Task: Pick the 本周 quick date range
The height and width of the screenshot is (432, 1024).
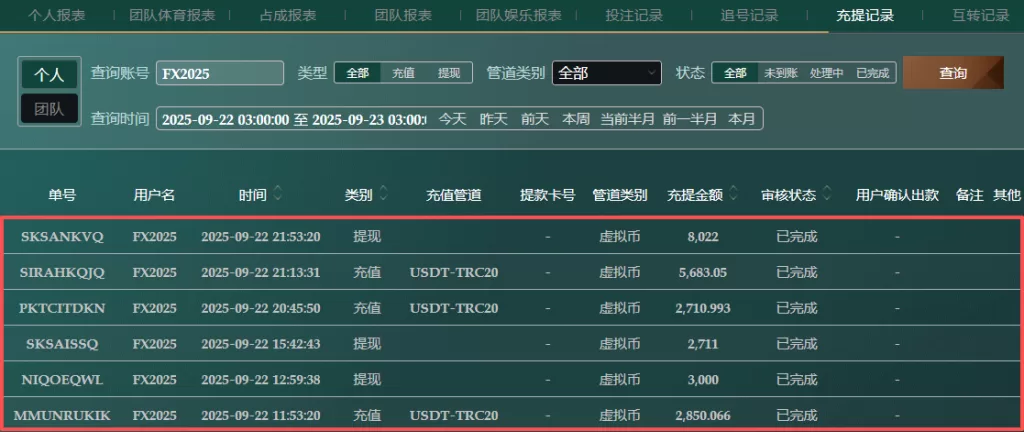Action: [x=575, y=119]
